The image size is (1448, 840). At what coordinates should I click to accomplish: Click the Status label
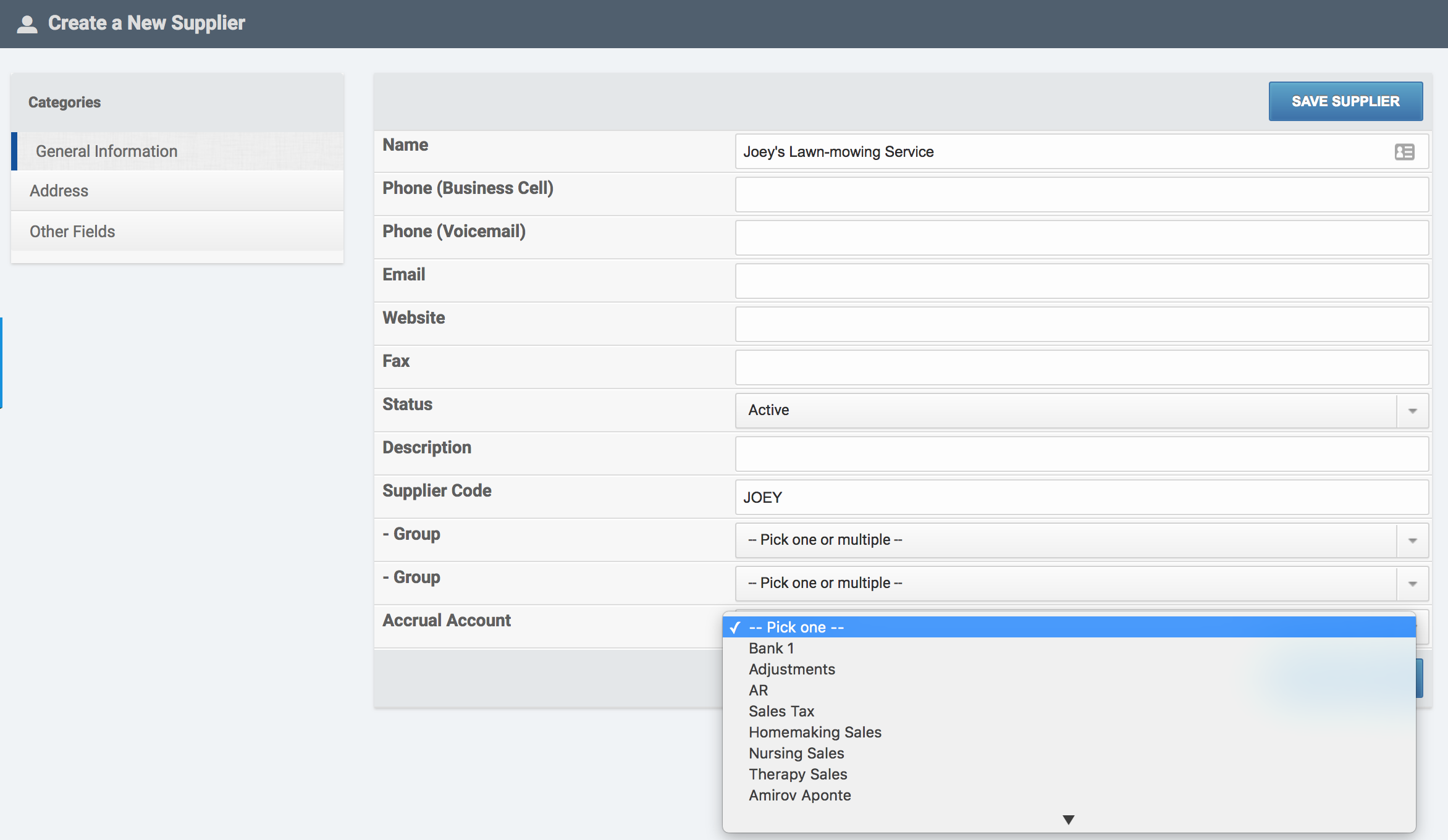[x=407, y=404]
